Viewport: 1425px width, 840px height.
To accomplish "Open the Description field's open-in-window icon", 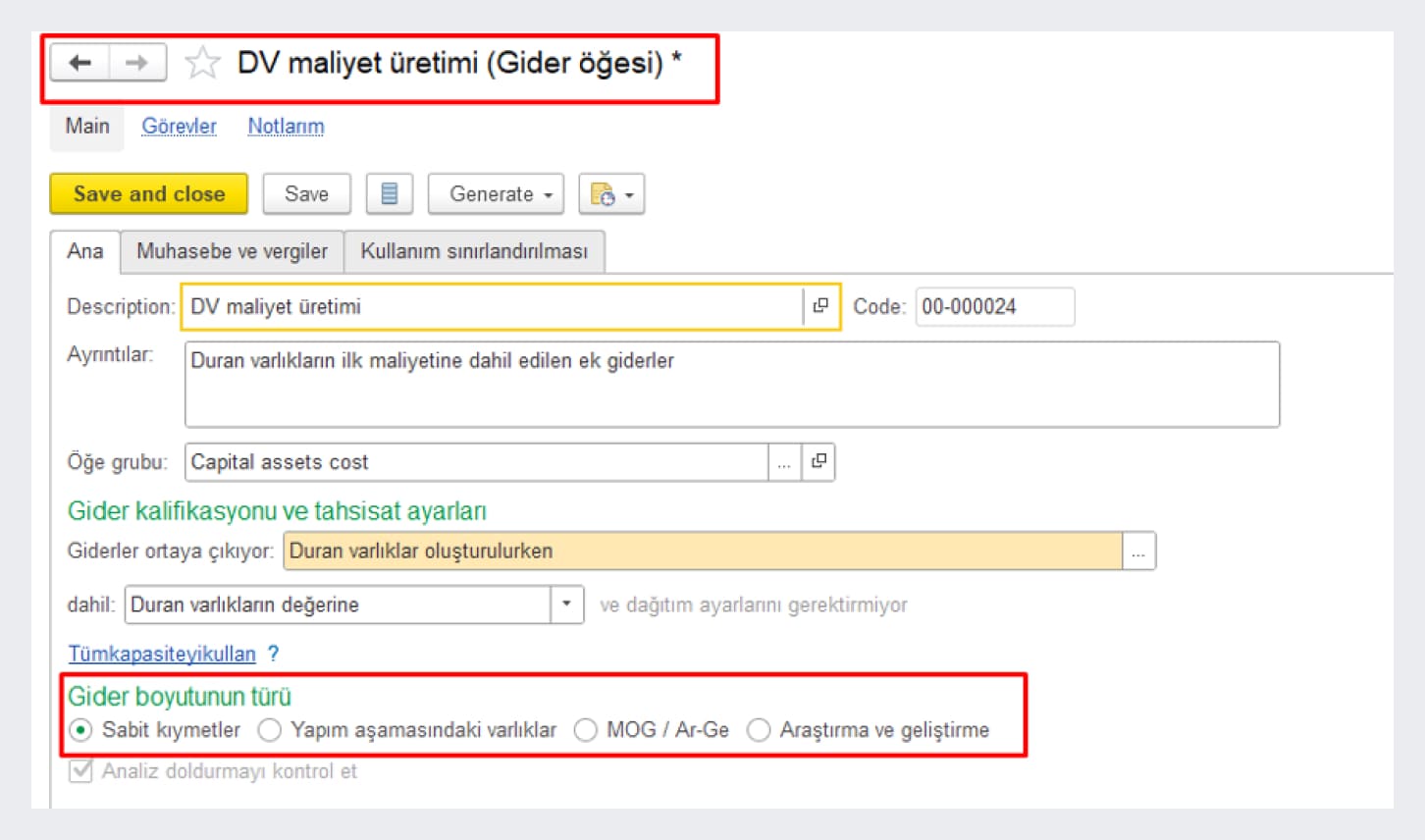I will (x=820, y=306).
